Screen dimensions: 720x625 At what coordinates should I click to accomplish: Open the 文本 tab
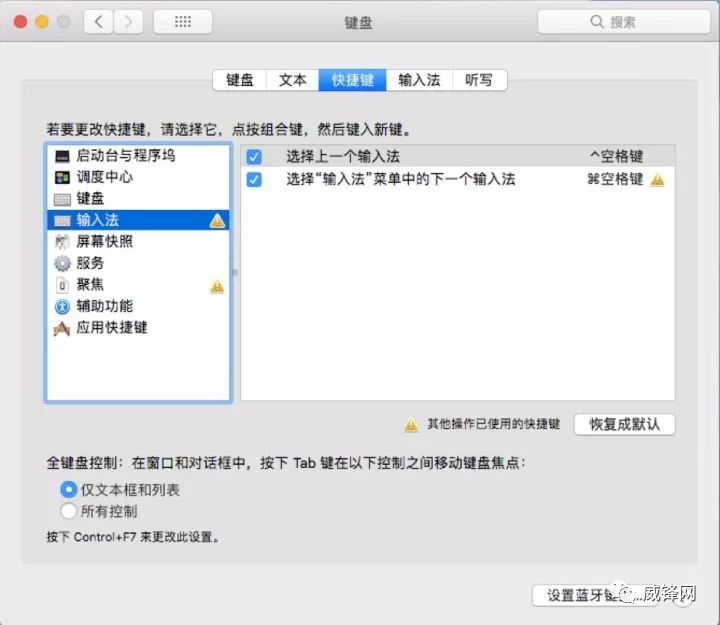pos(293,80)
